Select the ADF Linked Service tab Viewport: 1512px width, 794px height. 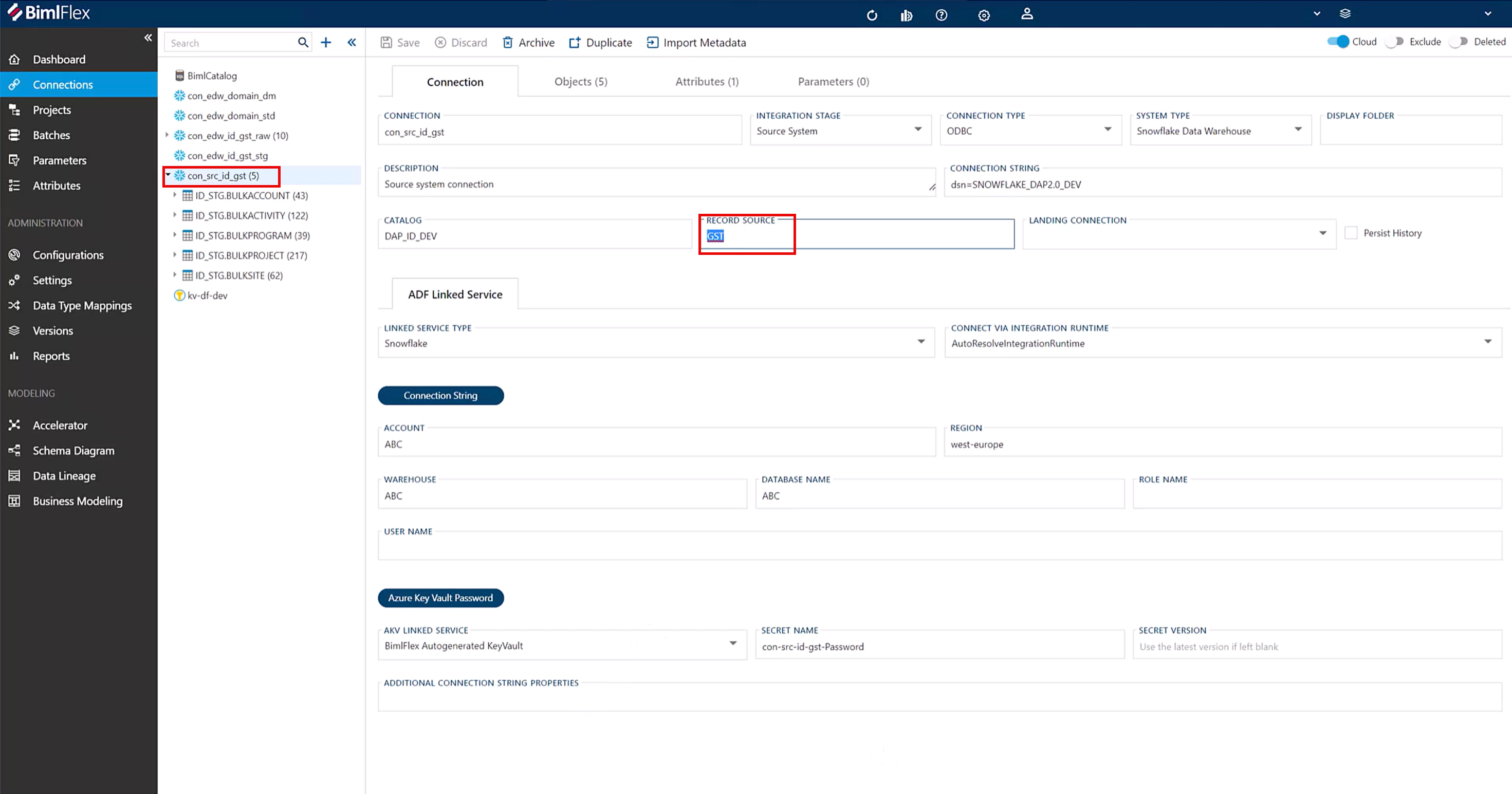[x=455, y=294]
